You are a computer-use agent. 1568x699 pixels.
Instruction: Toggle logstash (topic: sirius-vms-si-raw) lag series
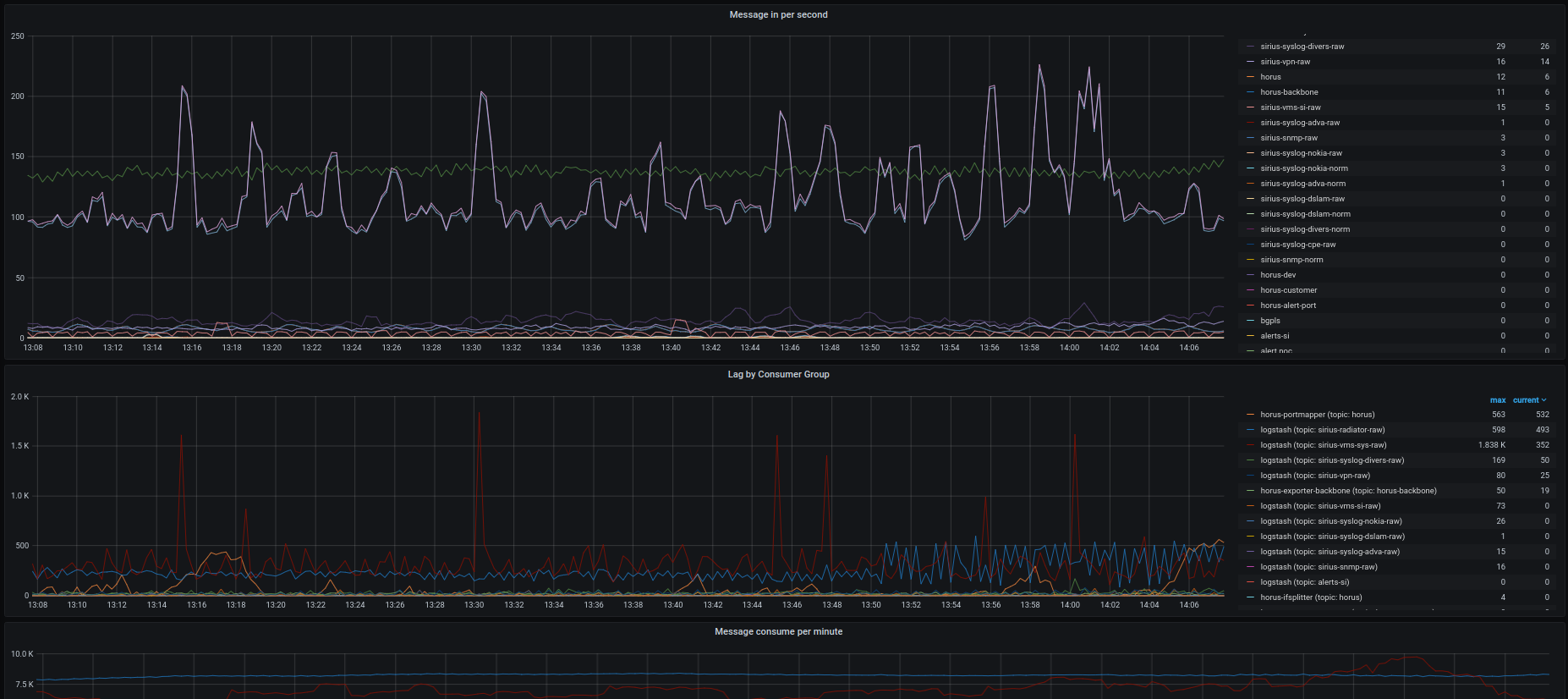[1320, 506]
